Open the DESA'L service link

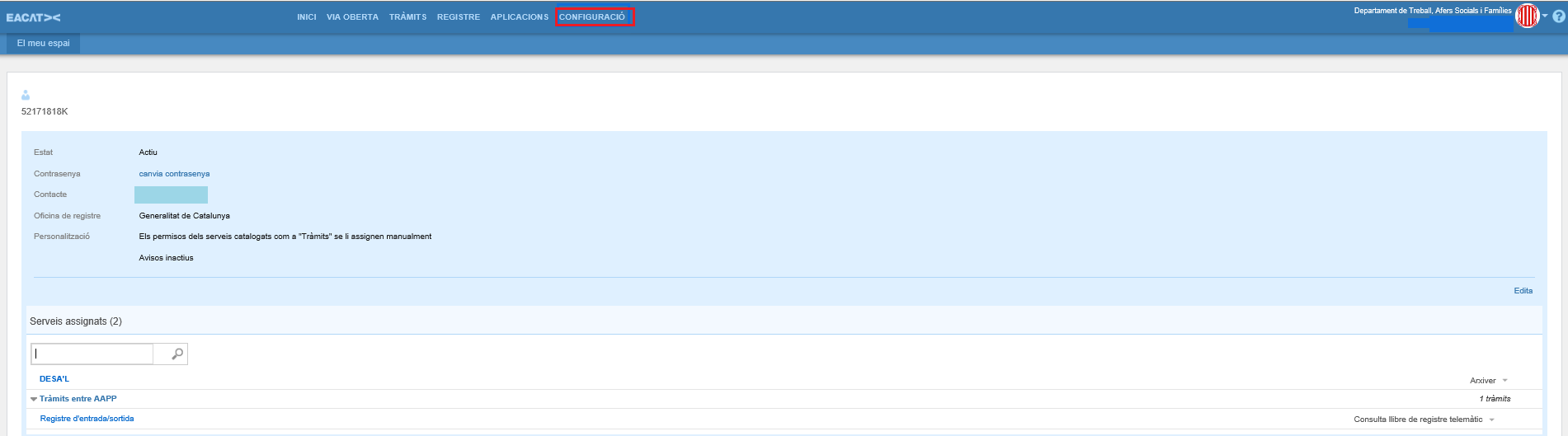54,379
